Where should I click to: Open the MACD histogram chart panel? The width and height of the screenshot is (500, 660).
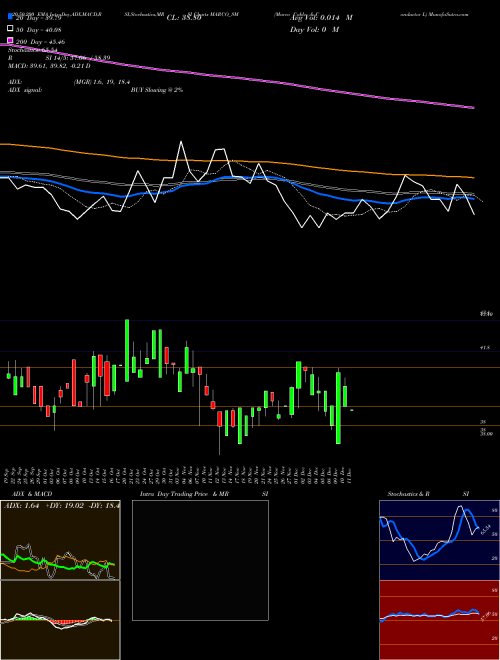[x=60, y=620]
